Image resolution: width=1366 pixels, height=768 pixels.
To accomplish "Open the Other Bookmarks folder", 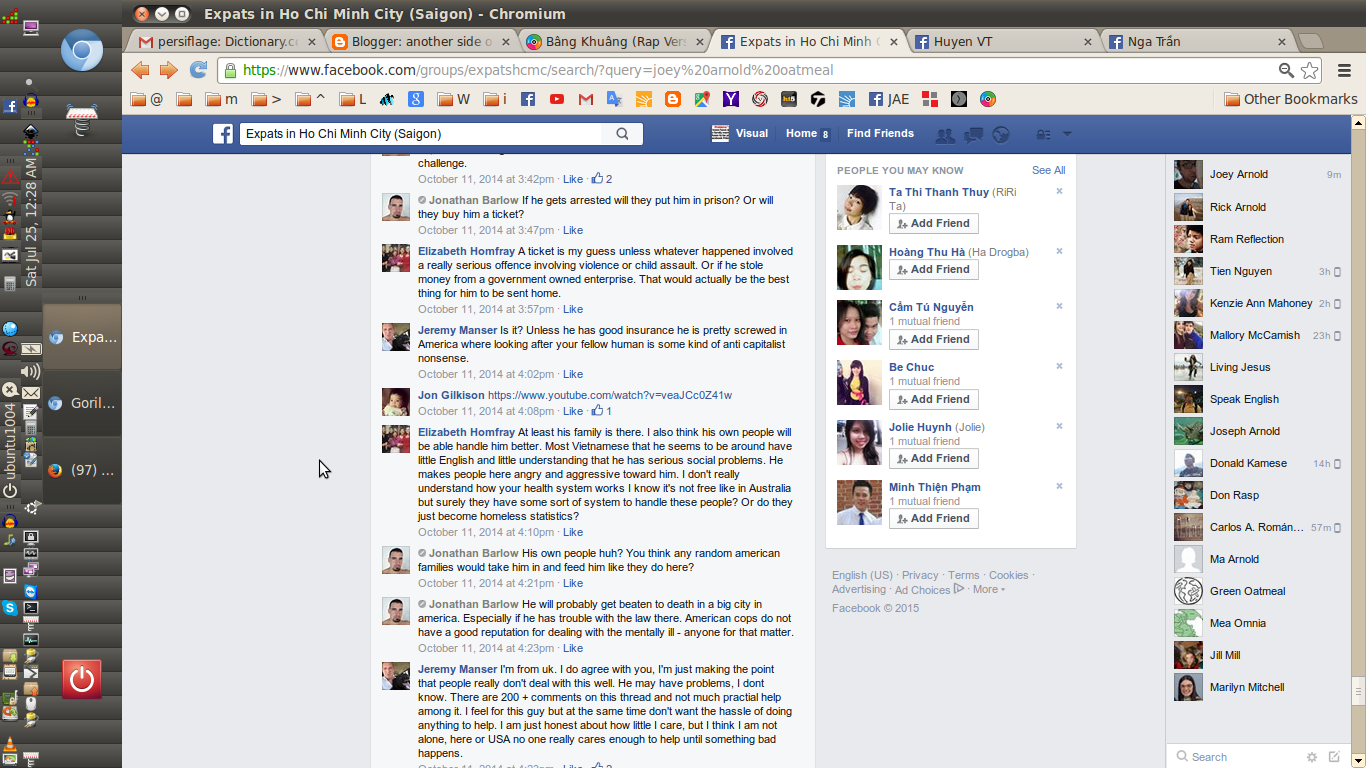I will [1291, 99].
